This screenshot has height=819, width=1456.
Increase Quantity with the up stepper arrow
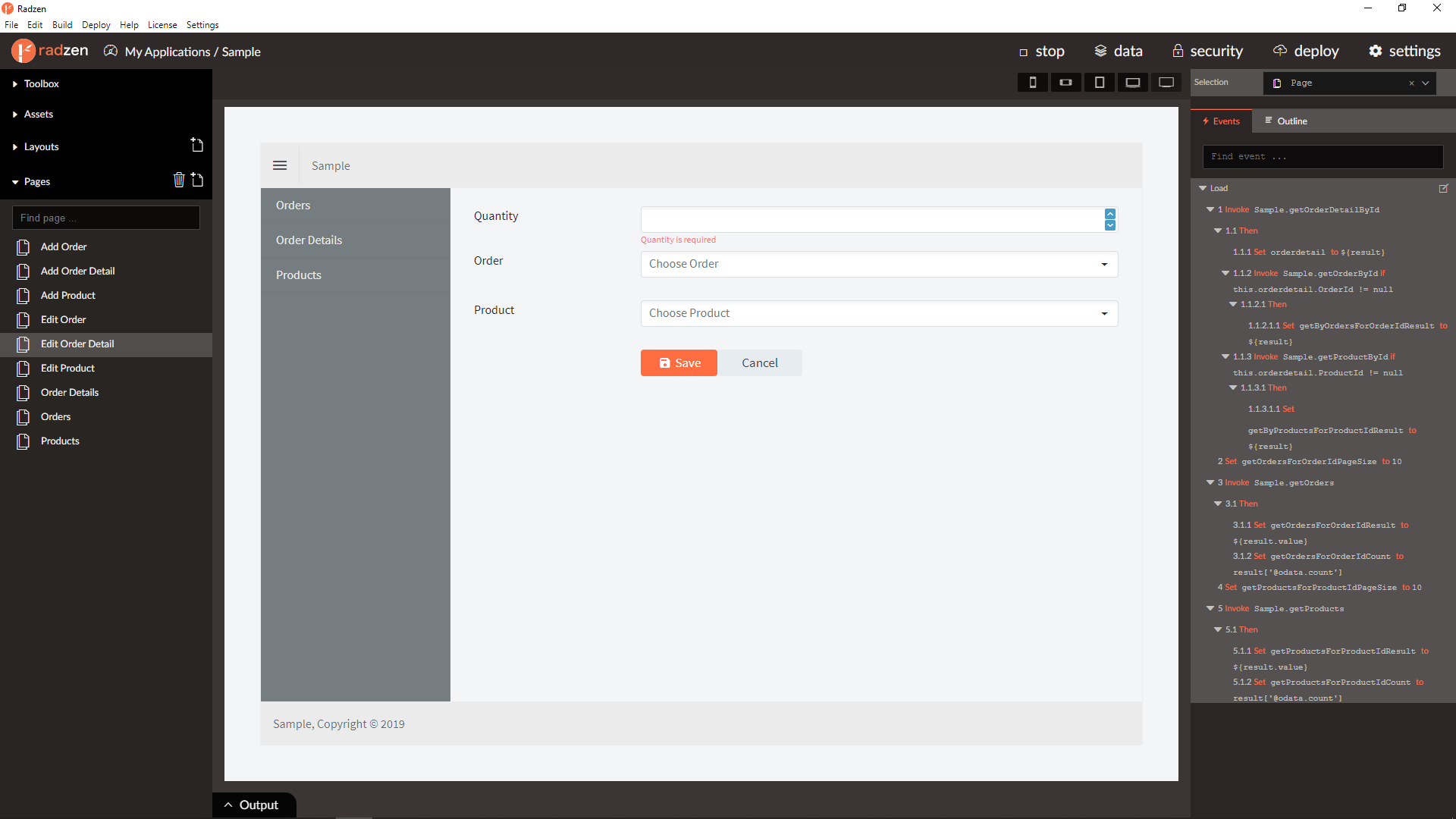coord(1110,214)
